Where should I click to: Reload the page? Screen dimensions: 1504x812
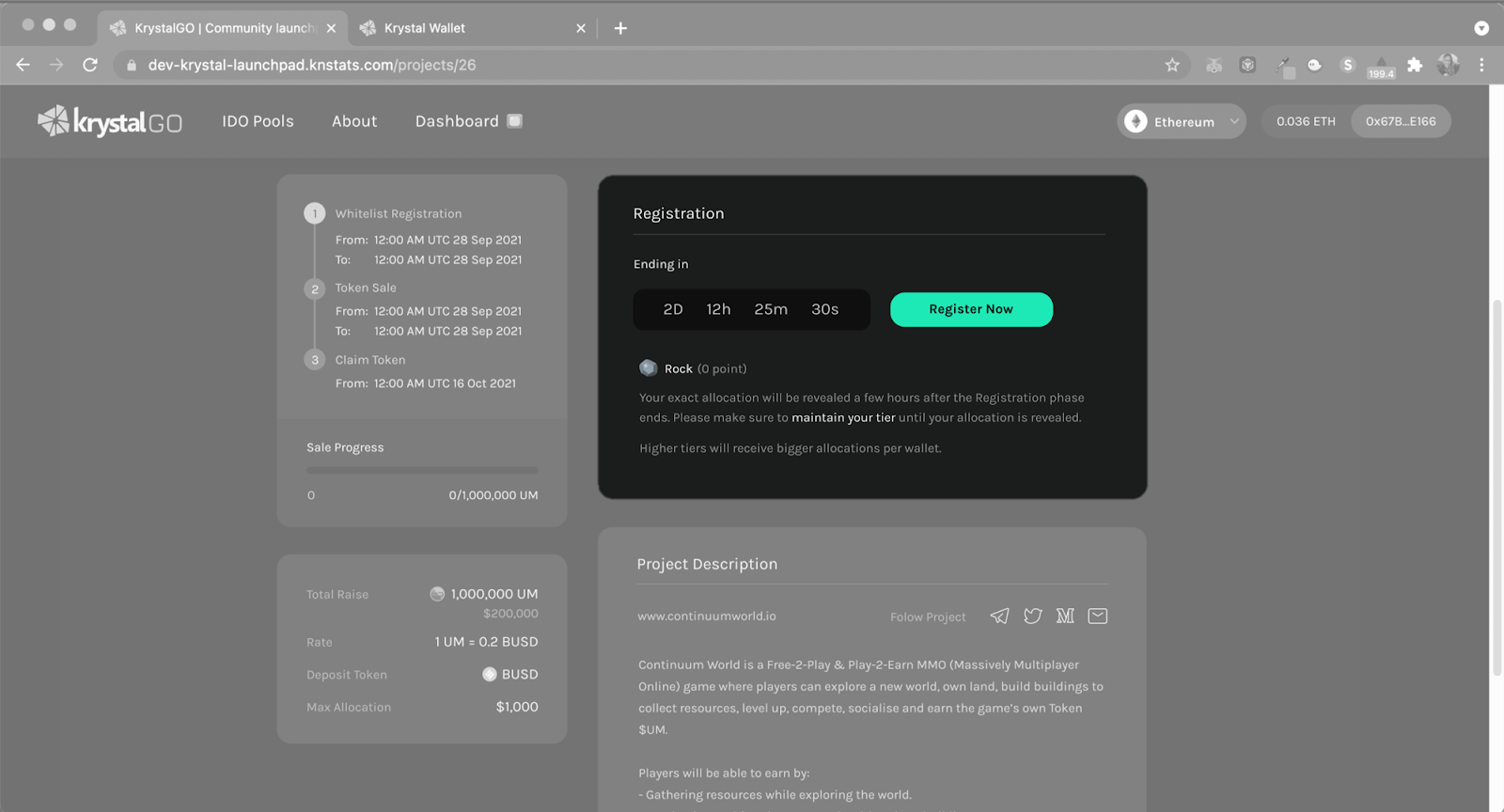pyautogui.click(x=90, y=65)
